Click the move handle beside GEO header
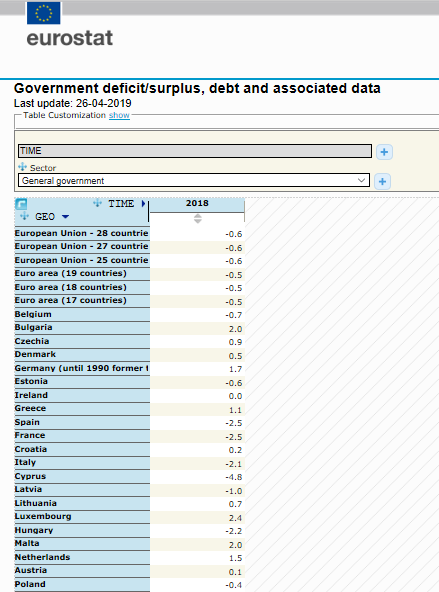Image resolution: width=439 pixels, height=592 pixels. pos(25,216)
